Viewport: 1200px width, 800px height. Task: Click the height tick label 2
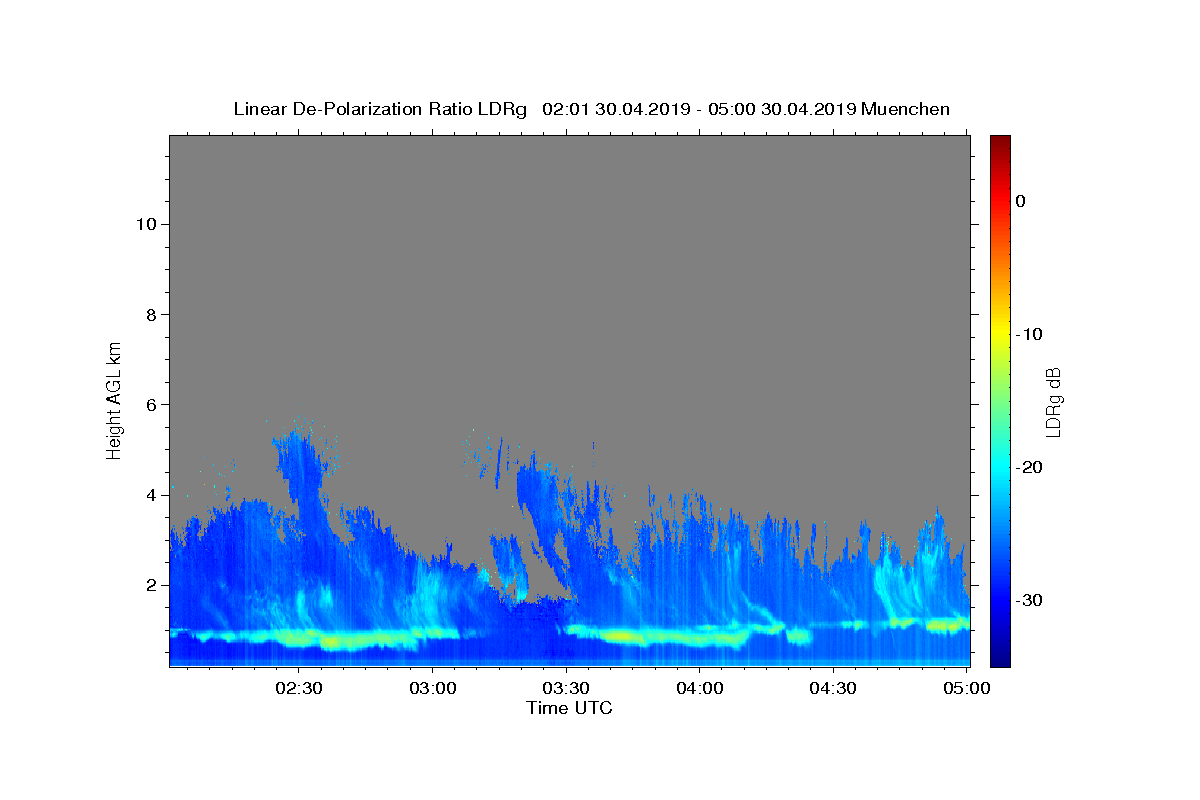(151, 585)
